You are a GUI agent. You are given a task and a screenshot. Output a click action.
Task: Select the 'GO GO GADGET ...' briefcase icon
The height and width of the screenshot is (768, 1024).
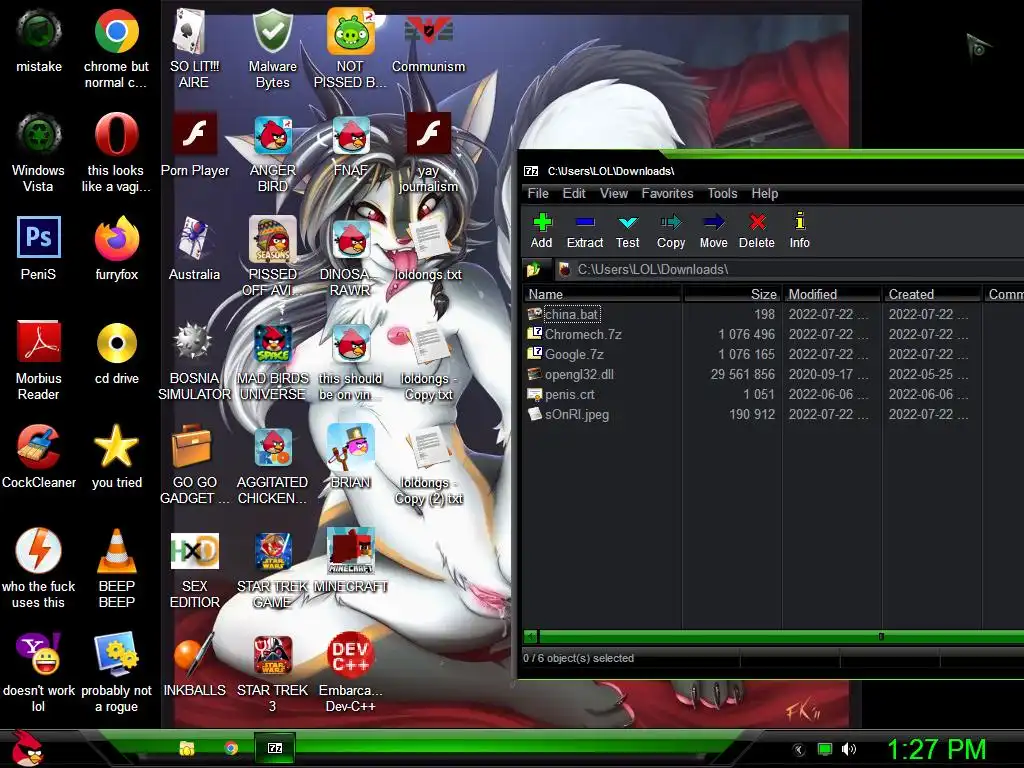[x=194, y=464]
